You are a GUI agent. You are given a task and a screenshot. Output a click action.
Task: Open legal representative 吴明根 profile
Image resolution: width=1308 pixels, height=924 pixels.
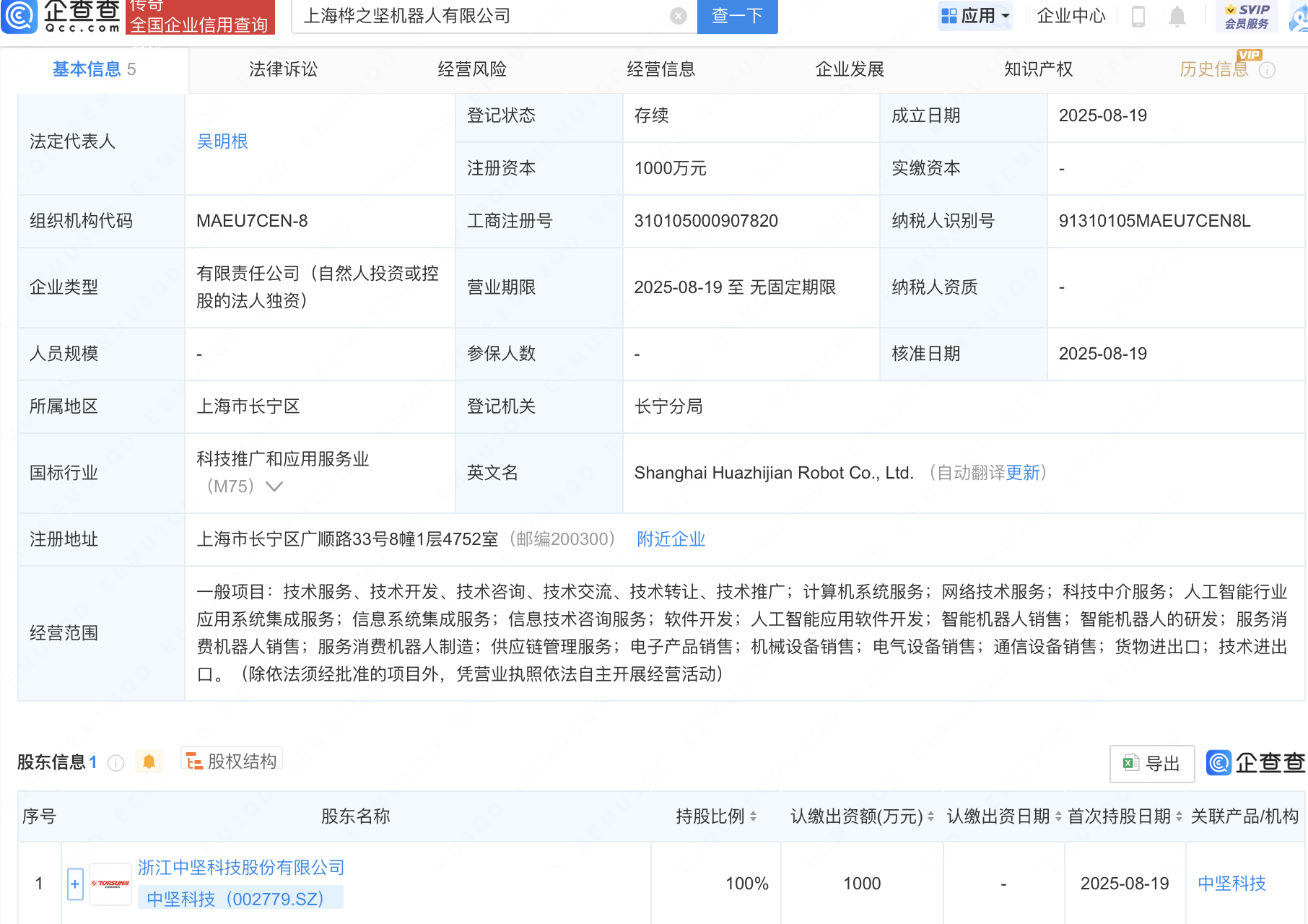pos(222,141)
